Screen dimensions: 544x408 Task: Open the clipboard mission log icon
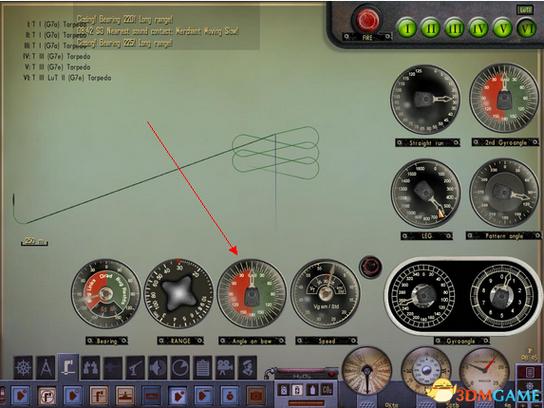[203, 368]
